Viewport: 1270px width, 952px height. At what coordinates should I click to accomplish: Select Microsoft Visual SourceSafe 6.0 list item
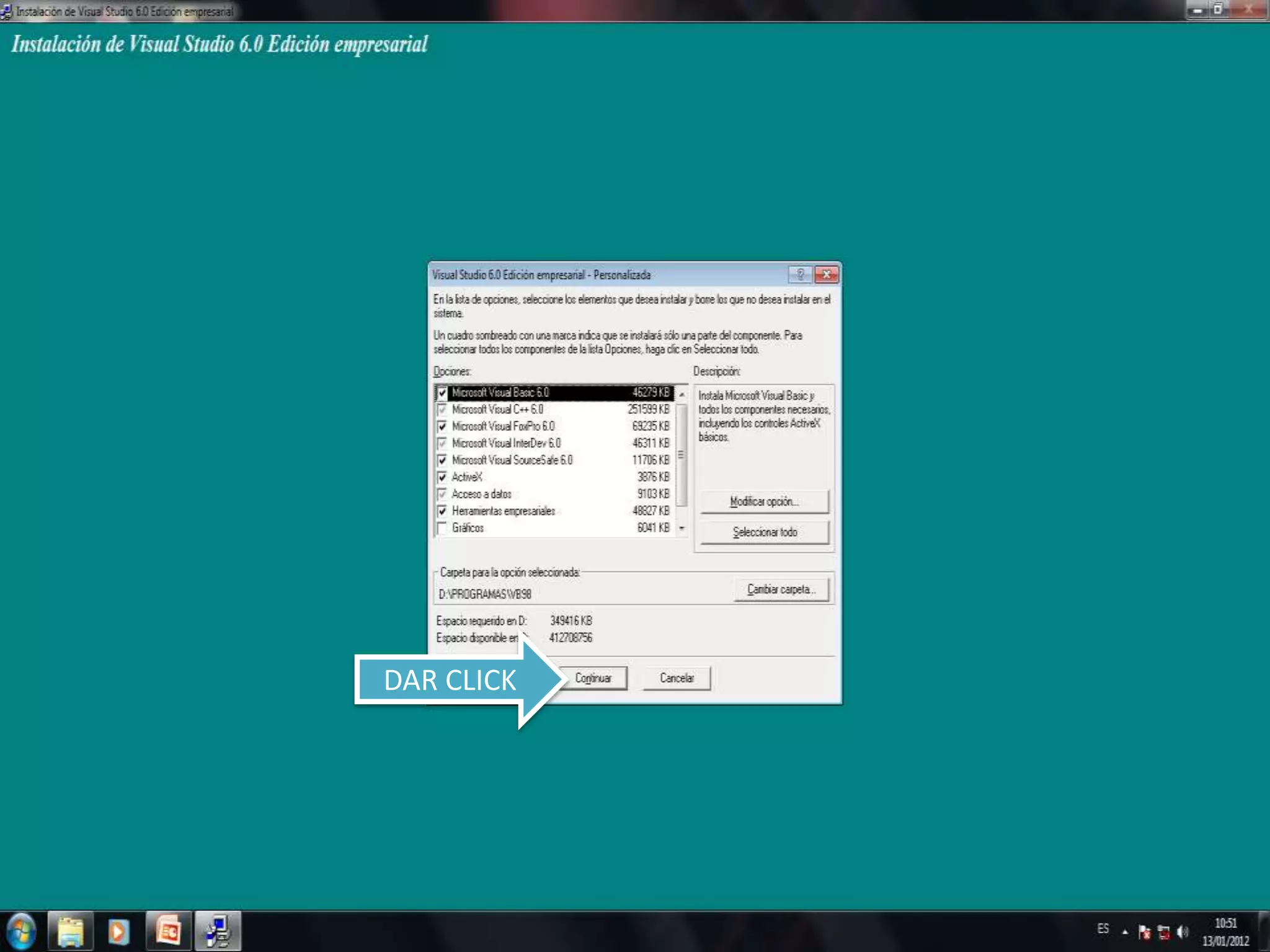pyautogui.click(x=512, y=460)
